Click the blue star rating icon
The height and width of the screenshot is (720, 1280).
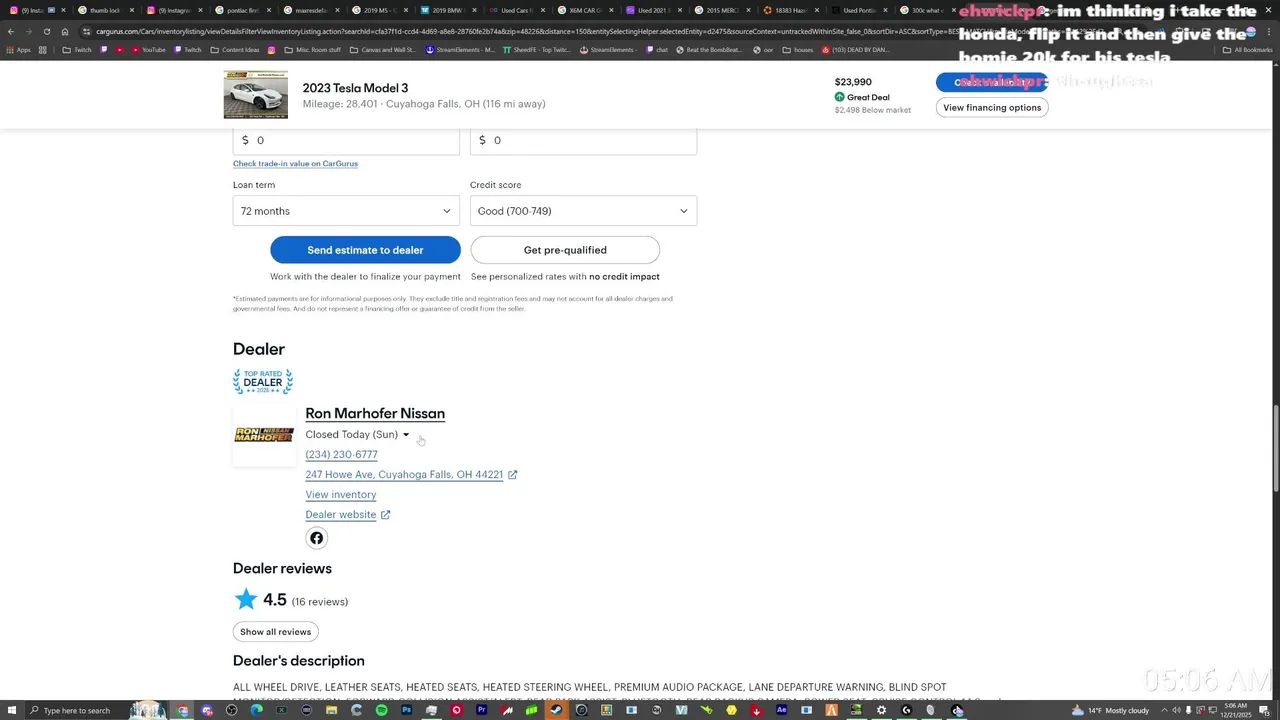click(246, 599)
